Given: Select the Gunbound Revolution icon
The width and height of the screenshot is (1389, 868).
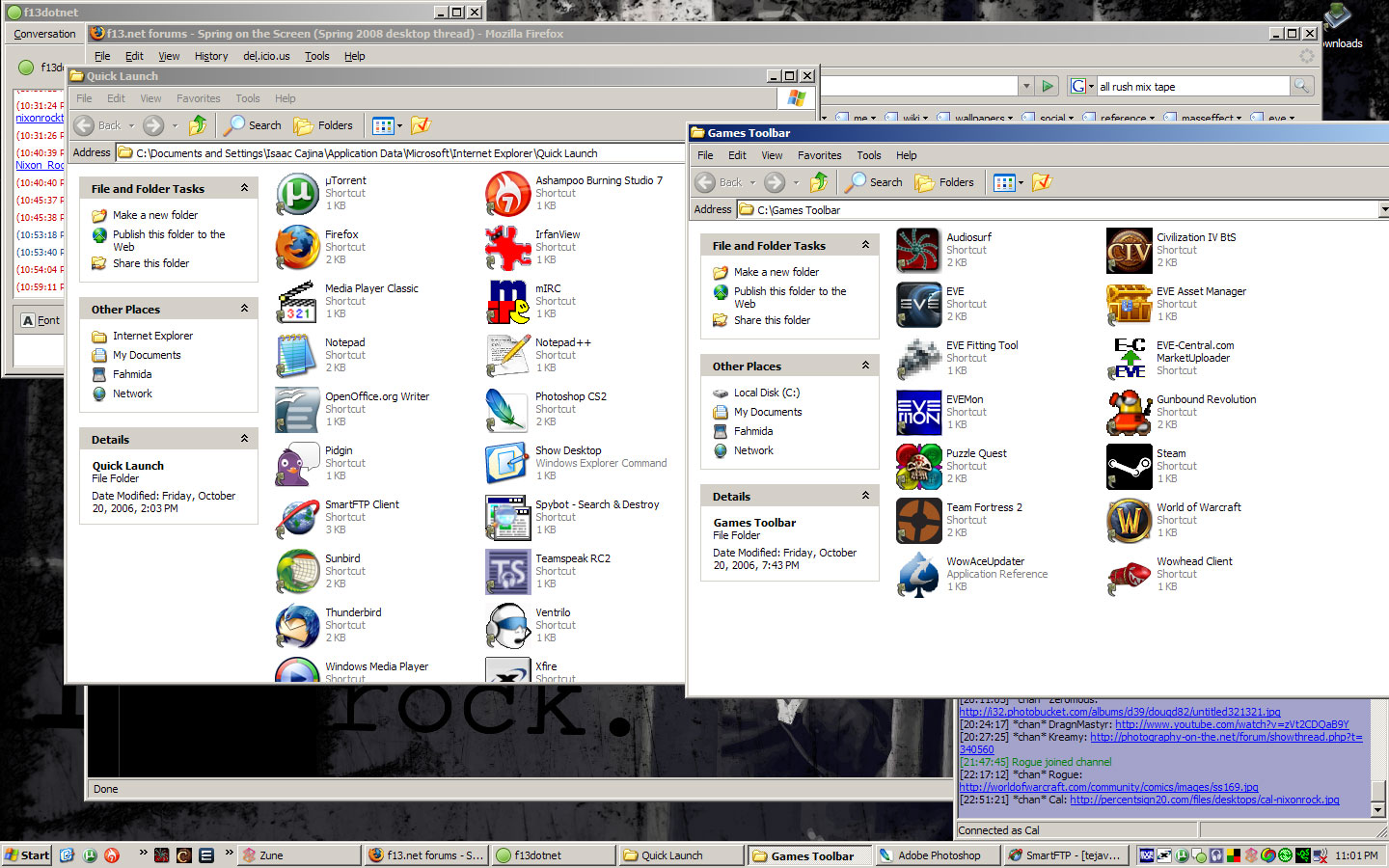Looking at the screenshot, I should 1130,412.
